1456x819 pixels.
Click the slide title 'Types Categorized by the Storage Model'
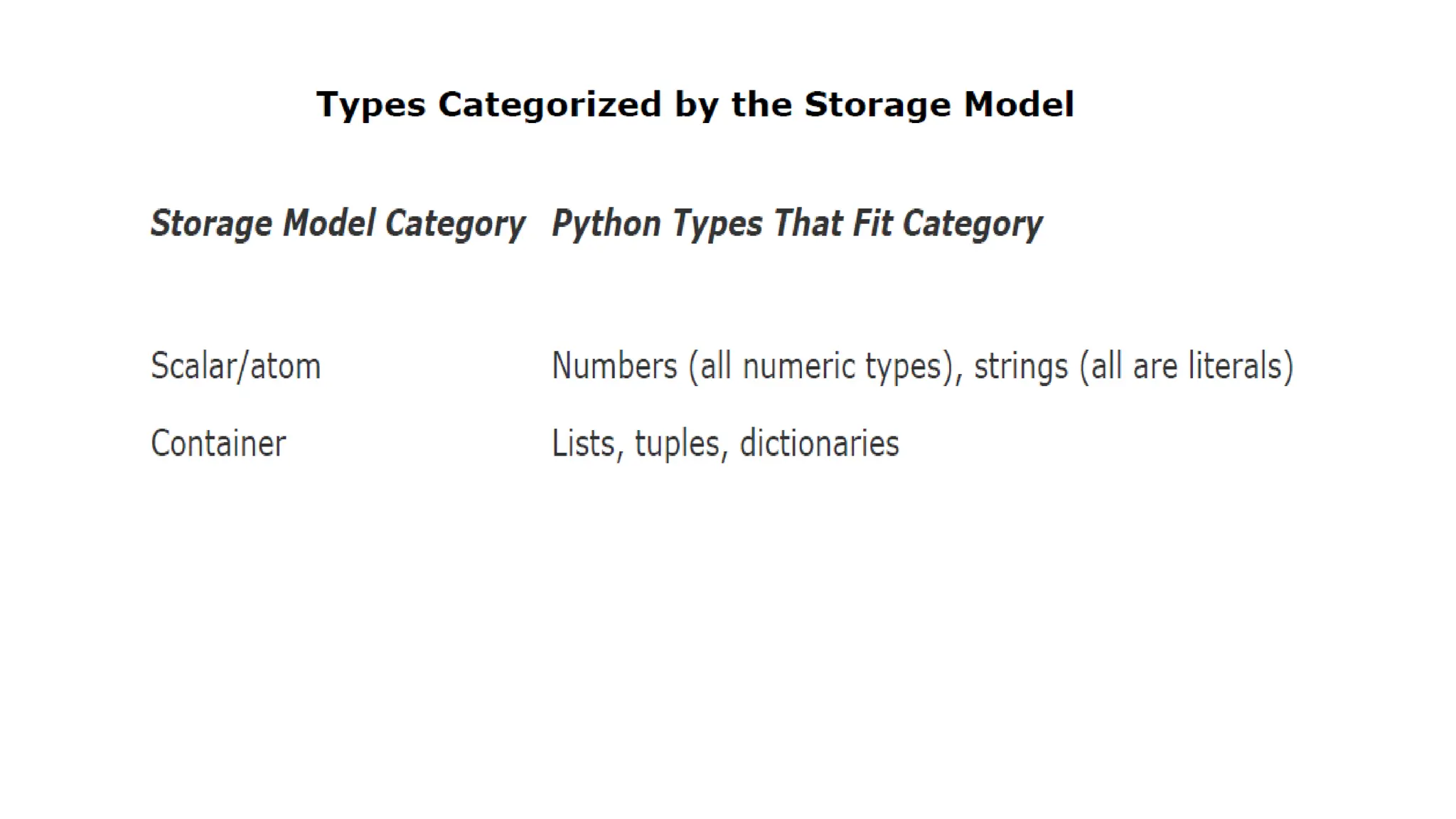(695, 105)
